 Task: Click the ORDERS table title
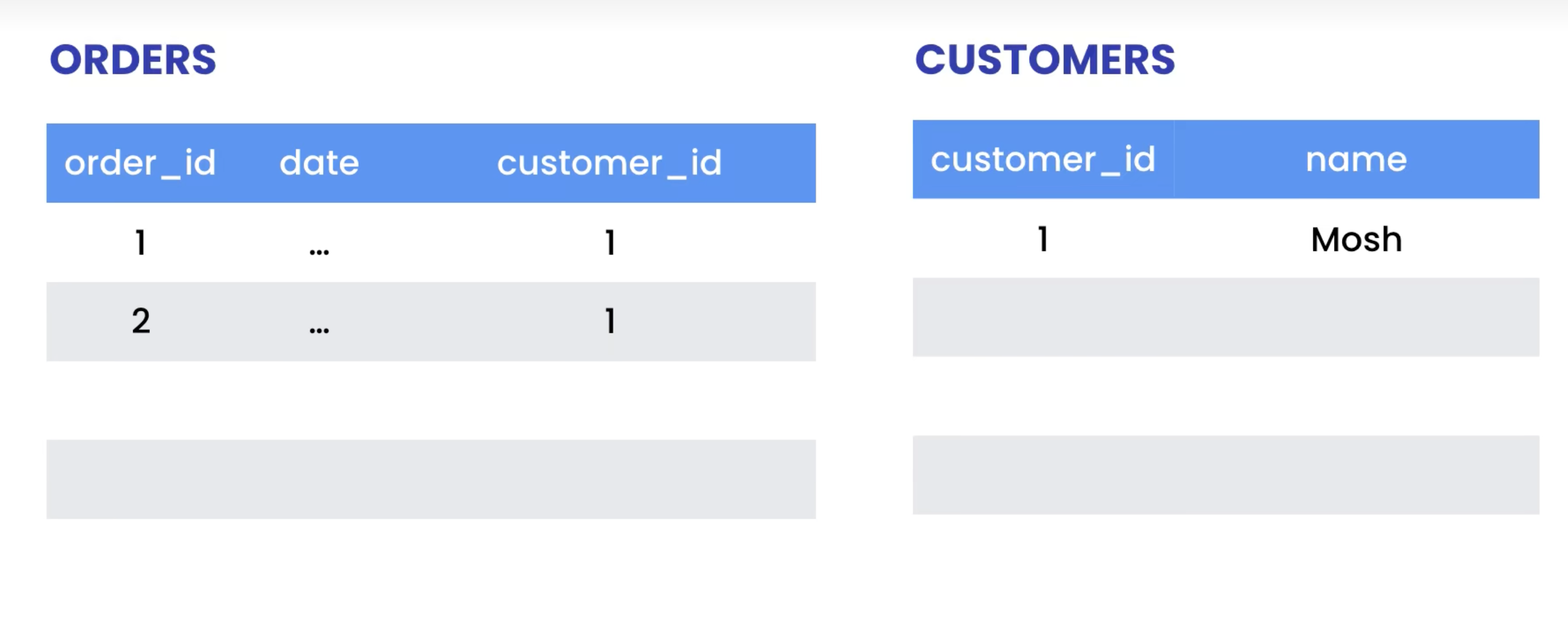point(133,60)
